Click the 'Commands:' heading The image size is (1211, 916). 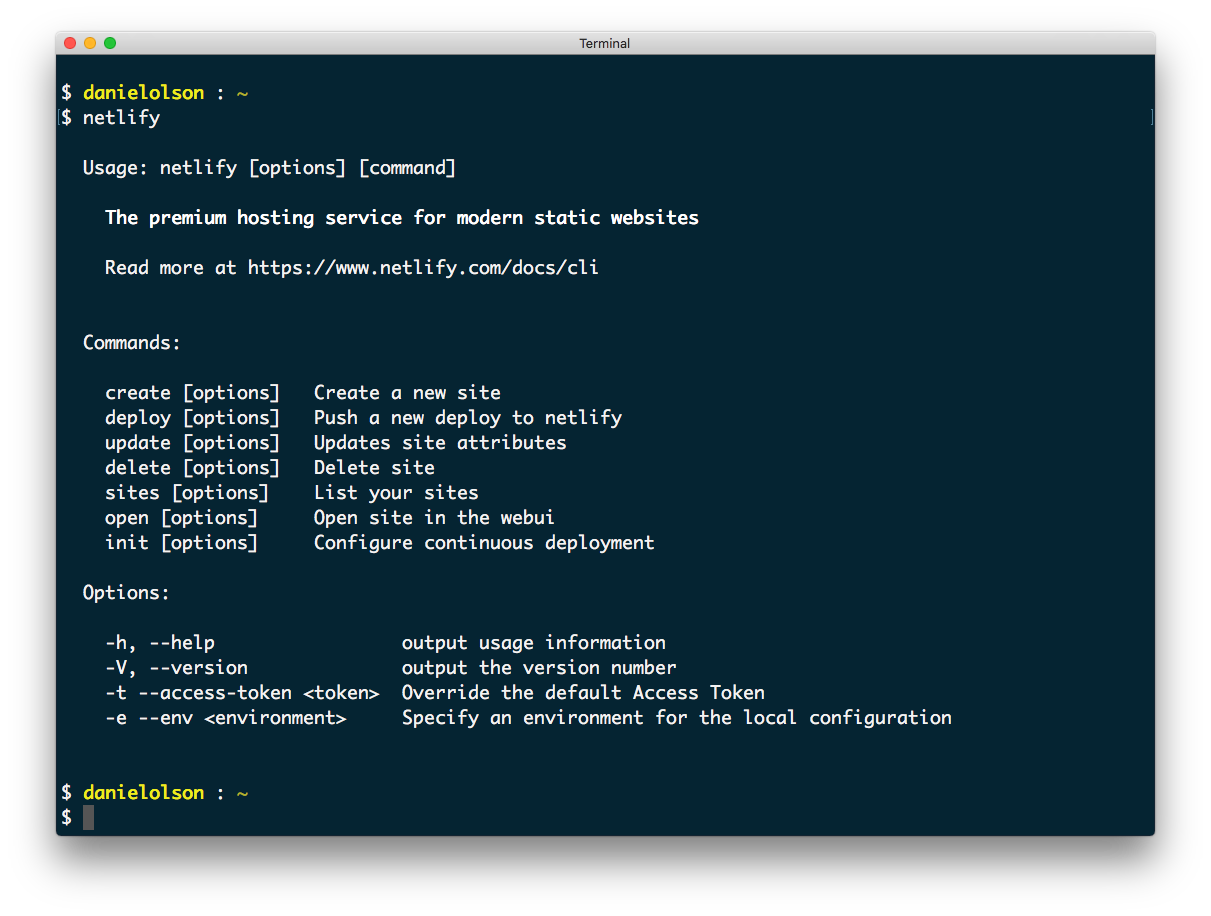tap(132, 343)
